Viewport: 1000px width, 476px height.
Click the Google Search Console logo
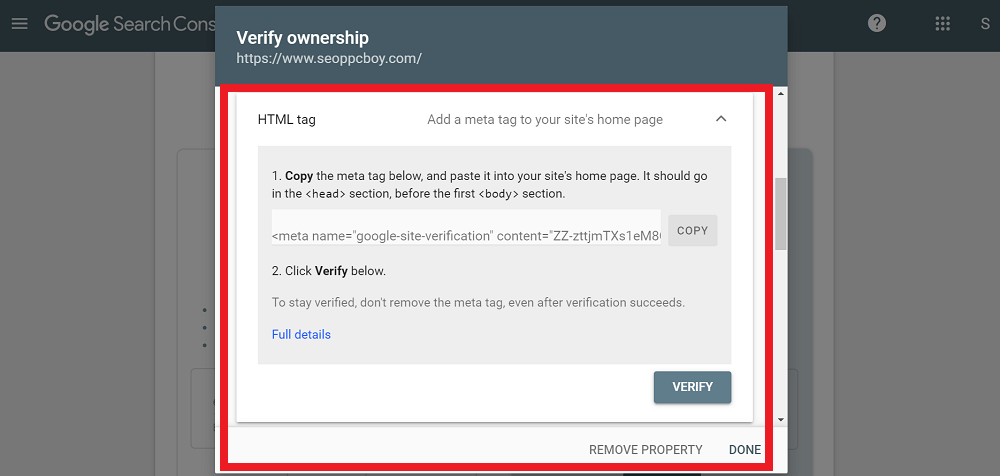tap(130, 24)
